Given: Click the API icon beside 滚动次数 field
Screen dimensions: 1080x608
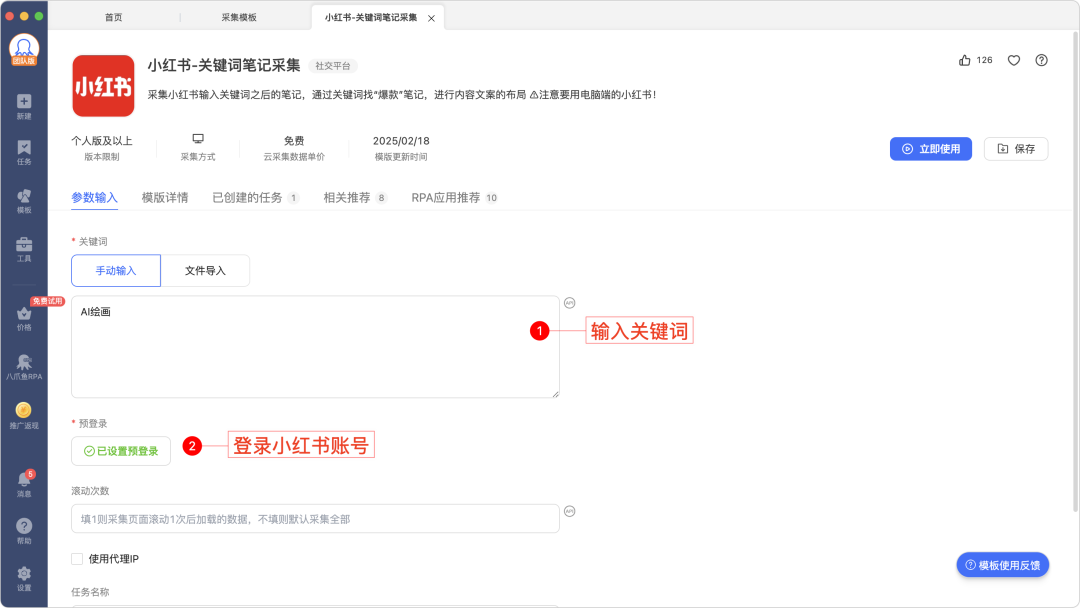Looking at the screenshot, I should pos(570,511).
